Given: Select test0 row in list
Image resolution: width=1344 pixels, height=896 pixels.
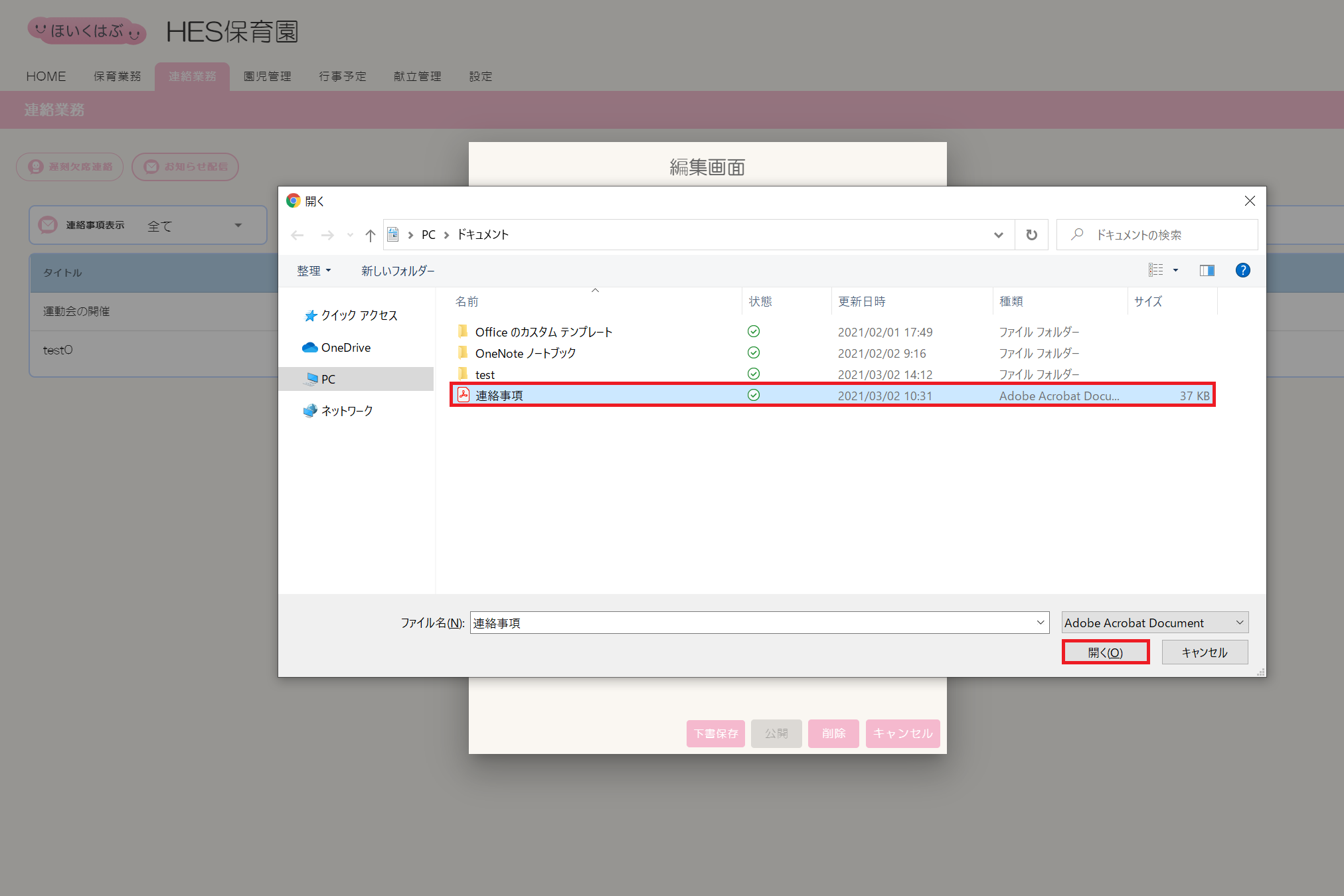Looking at the screenshot, I should point(154,350).
